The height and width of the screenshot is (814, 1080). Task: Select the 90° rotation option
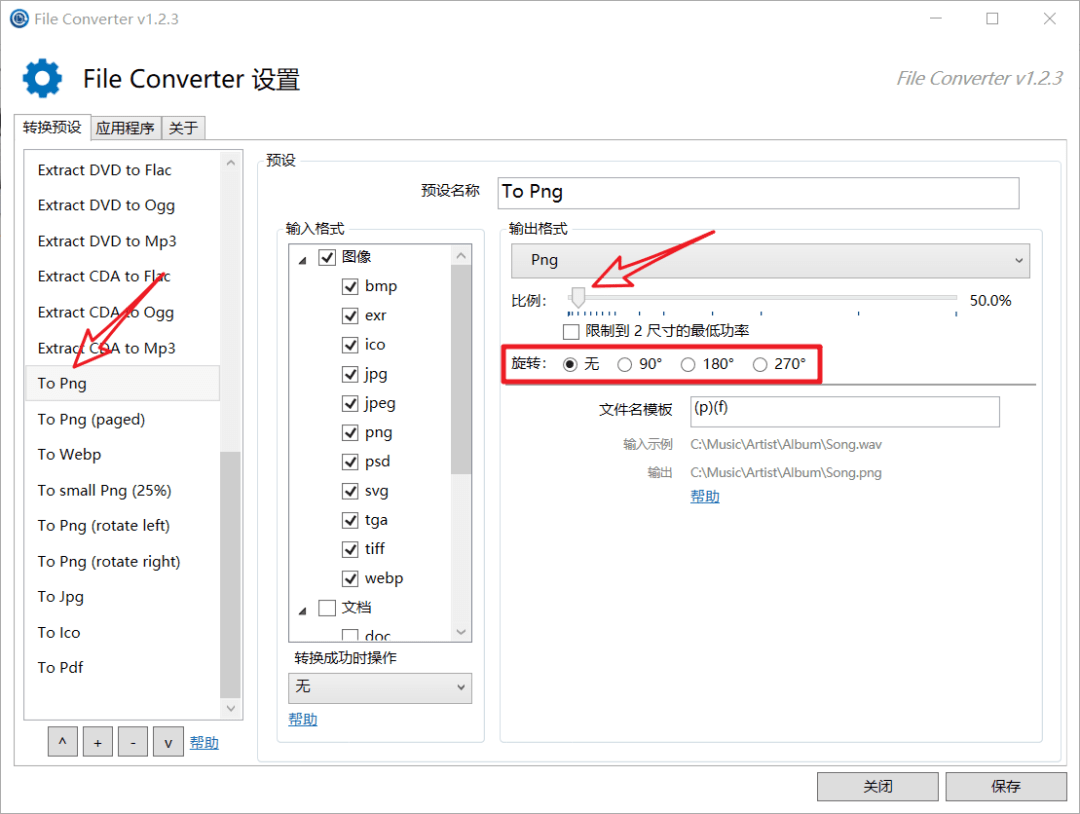click(x=625, y=364)
